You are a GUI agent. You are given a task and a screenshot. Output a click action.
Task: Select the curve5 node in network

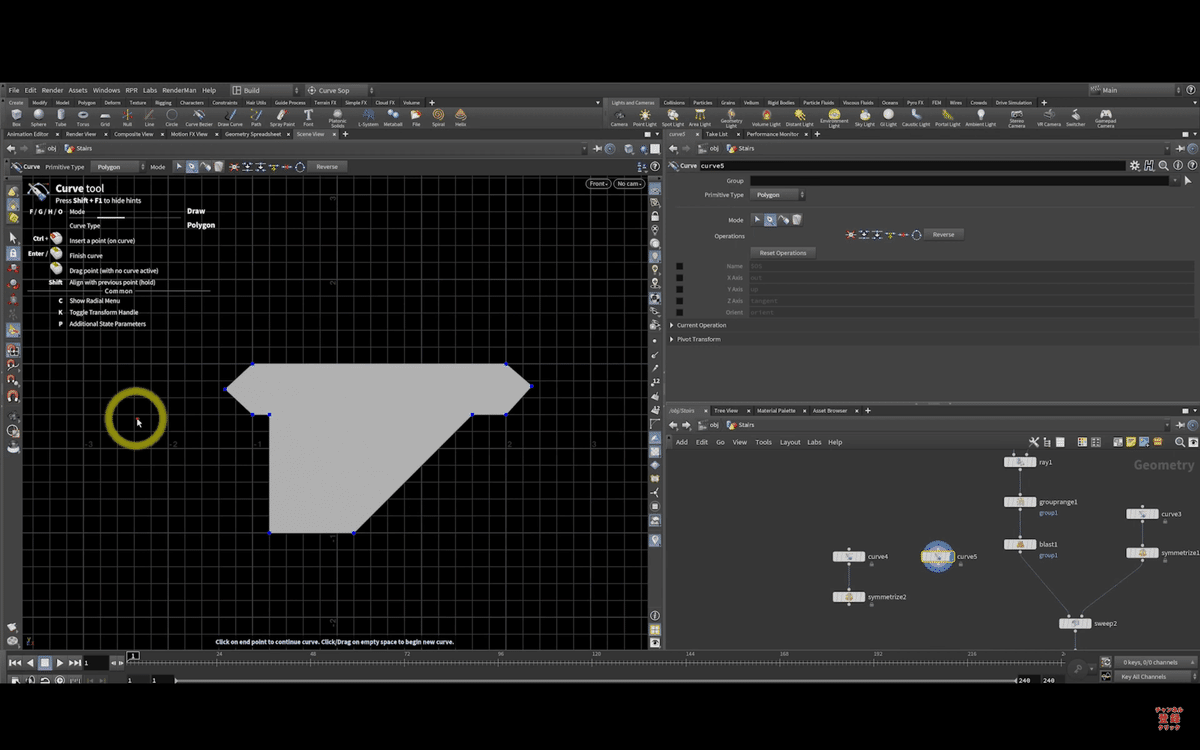pyautogui.click(x=938, y=557)
